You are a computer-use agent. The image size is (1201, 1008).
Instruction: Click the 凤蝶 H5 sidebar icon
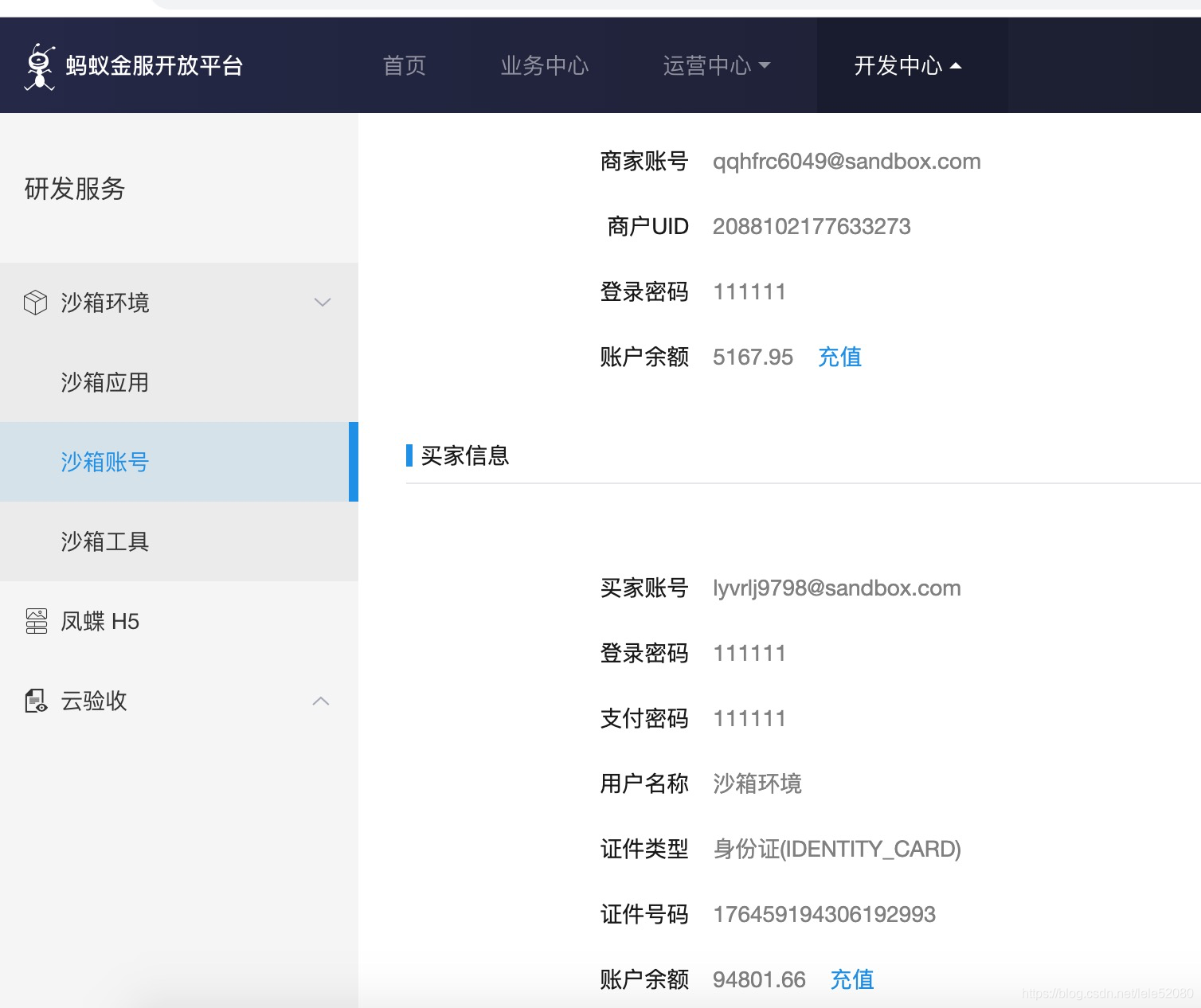(37, 621)
